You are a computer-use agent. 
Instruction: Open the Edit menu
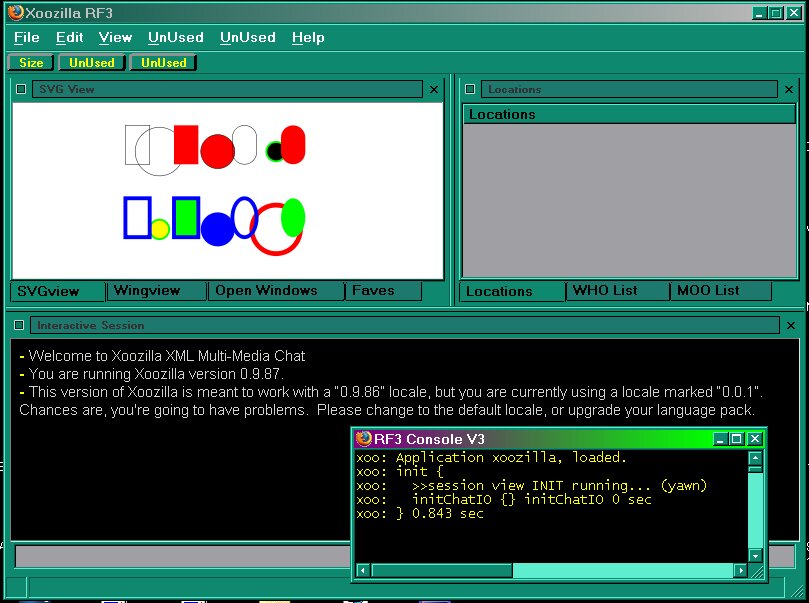tap(69, 38)
